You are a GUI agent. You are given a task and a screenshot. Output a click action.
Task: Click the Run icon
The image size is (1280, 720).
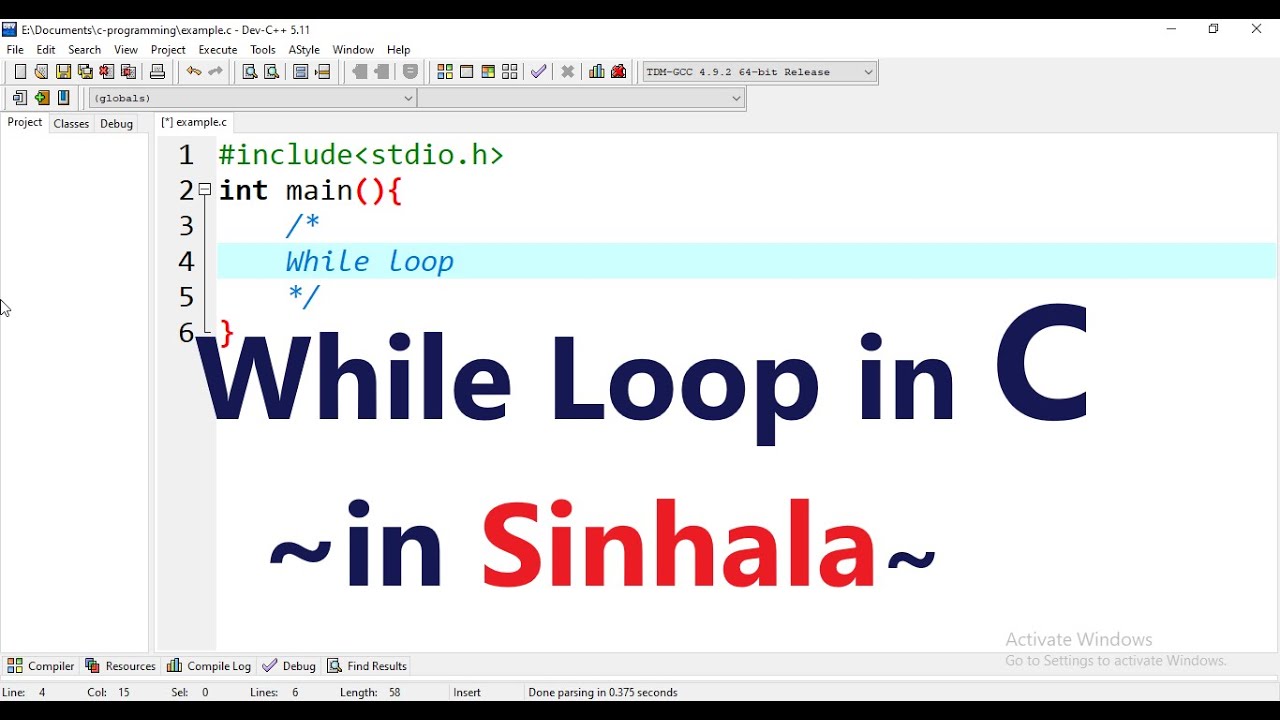[467, 72]
